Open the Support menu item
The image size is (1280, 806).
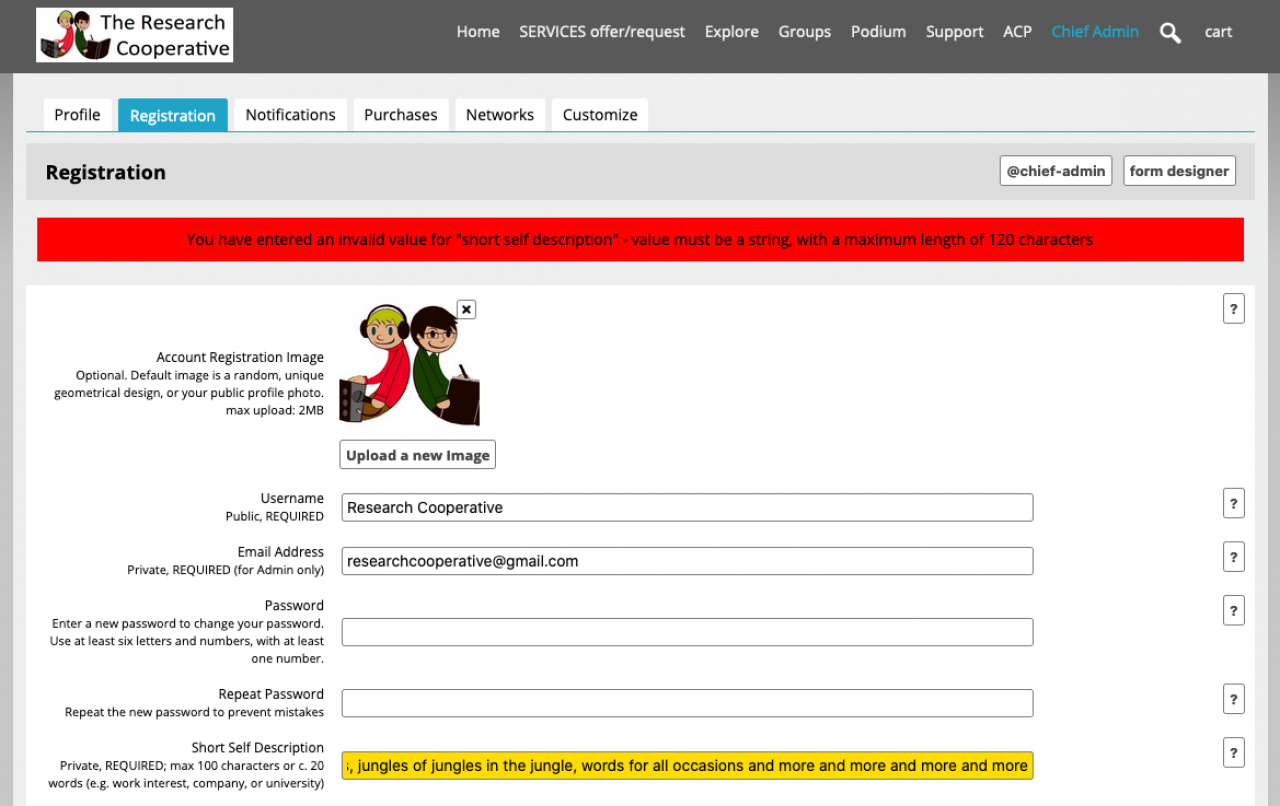click(x=955, y=32)
